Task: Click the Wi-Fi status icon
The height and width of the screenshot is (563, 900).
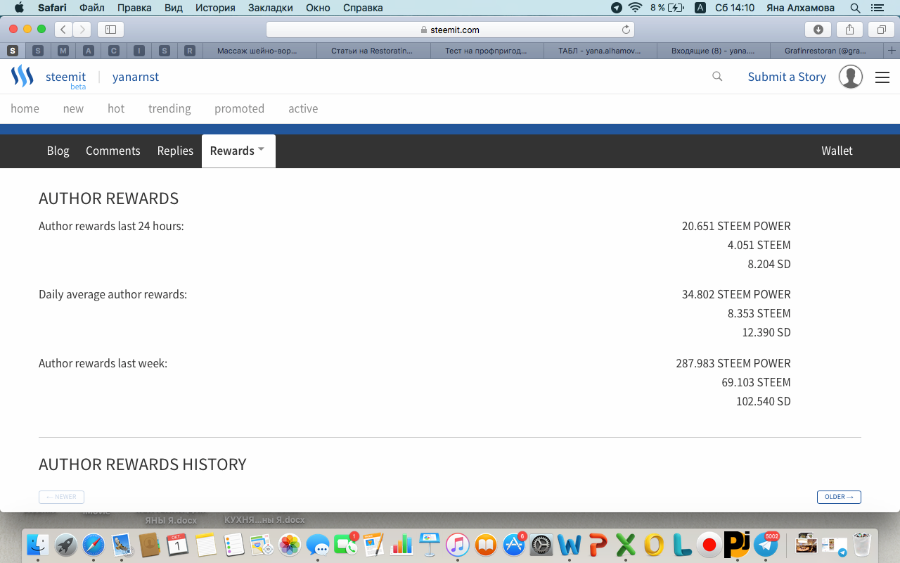Action: tap(635, 7)
